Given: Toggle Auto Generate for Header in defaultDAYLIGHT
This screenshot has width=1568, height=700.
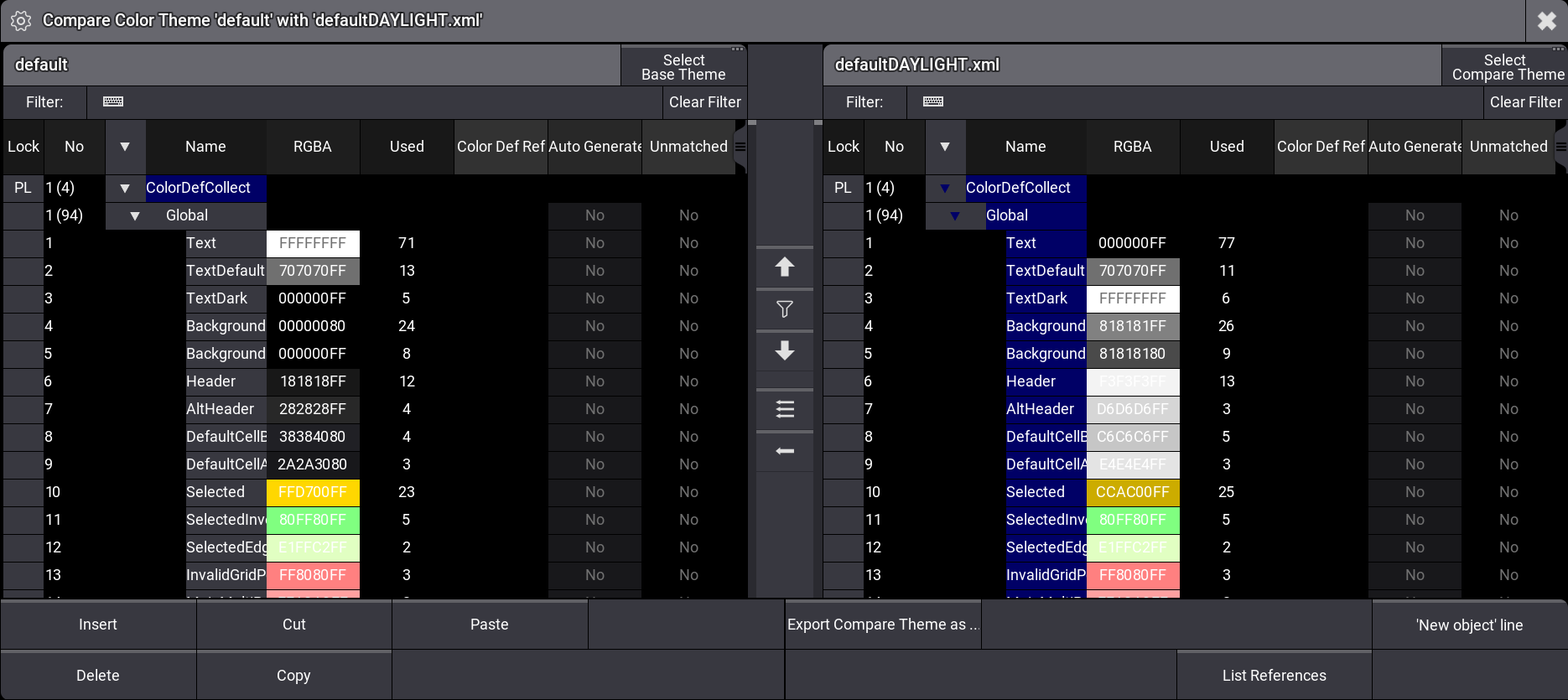Looking at the screenshot, I should [1415, 381].
